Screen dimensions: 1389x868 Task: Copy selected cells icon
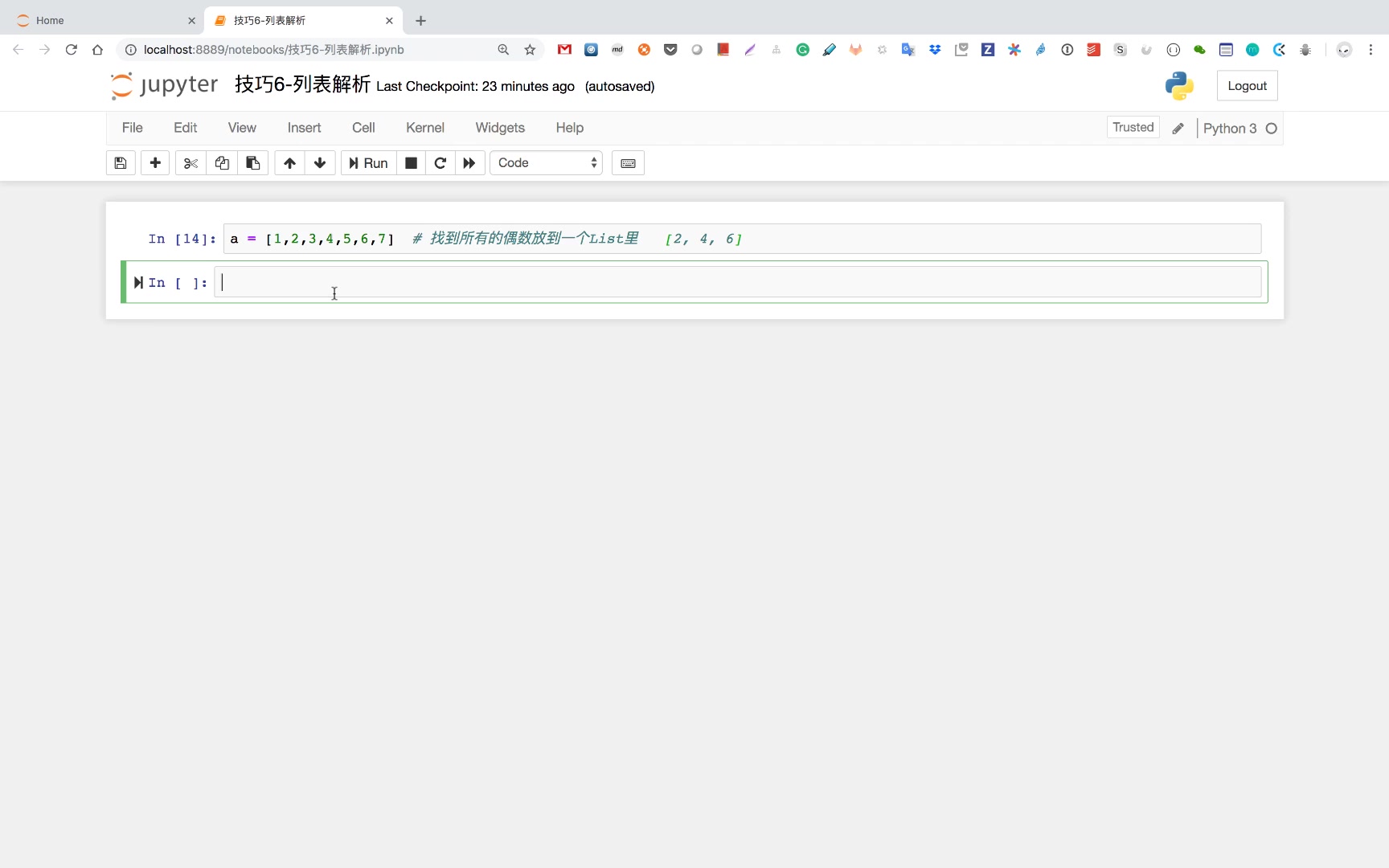pyautogui.click(x=222, y=163)
